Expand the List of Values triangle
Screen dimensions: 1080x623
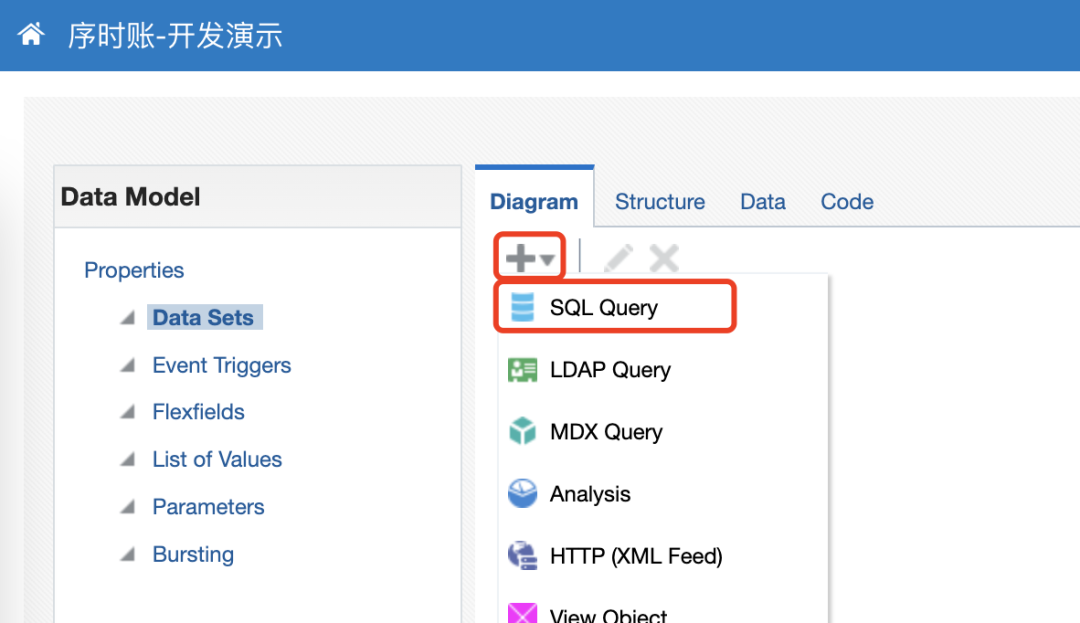[x=127, y=459]
